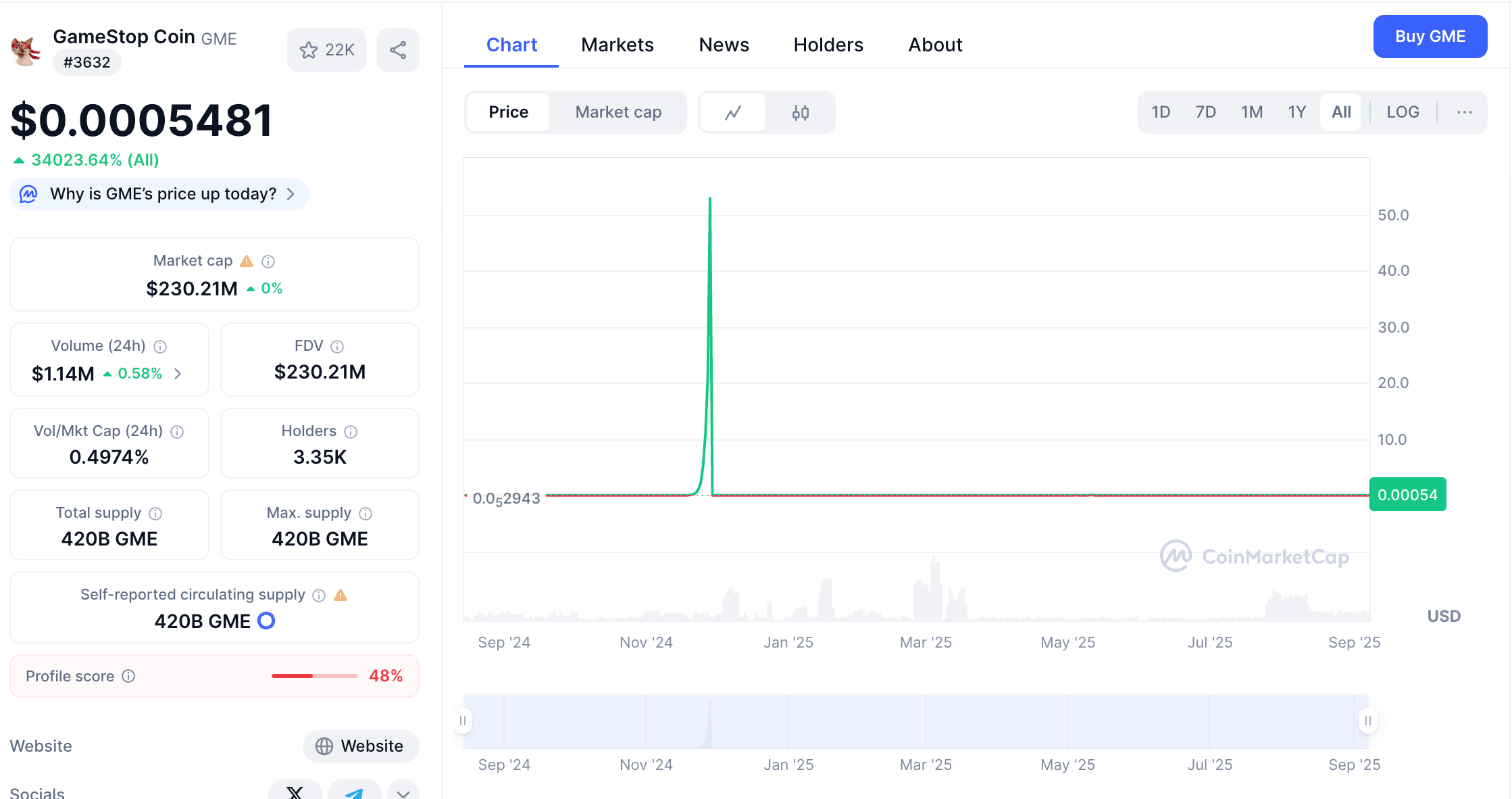Click the Profile score progress bar
1512x799 pixels.
tap(315, 676)
